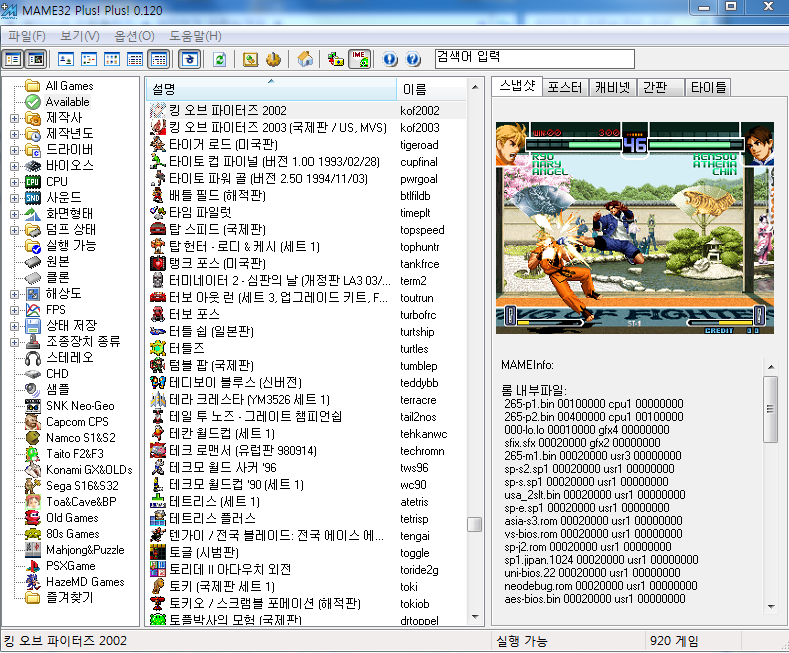Switch to list view

[x=112, y=59]
